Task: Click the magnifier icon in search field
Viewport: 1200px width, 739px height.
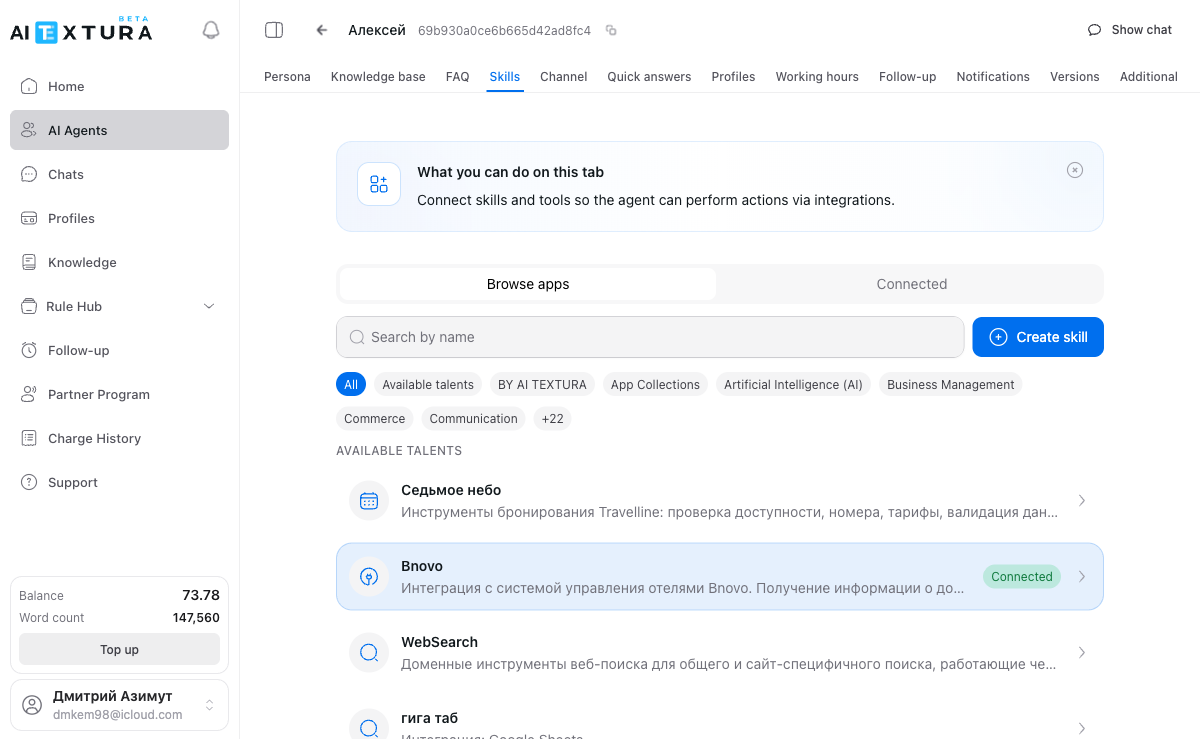Action: point(356,337)
